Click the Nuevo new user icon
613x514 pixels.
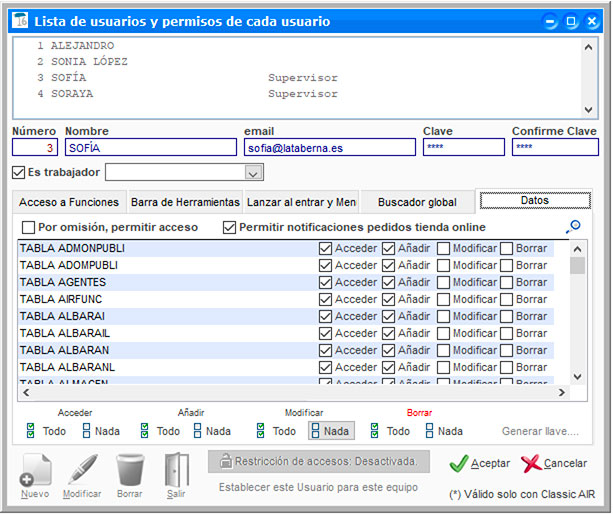point(35,469)
